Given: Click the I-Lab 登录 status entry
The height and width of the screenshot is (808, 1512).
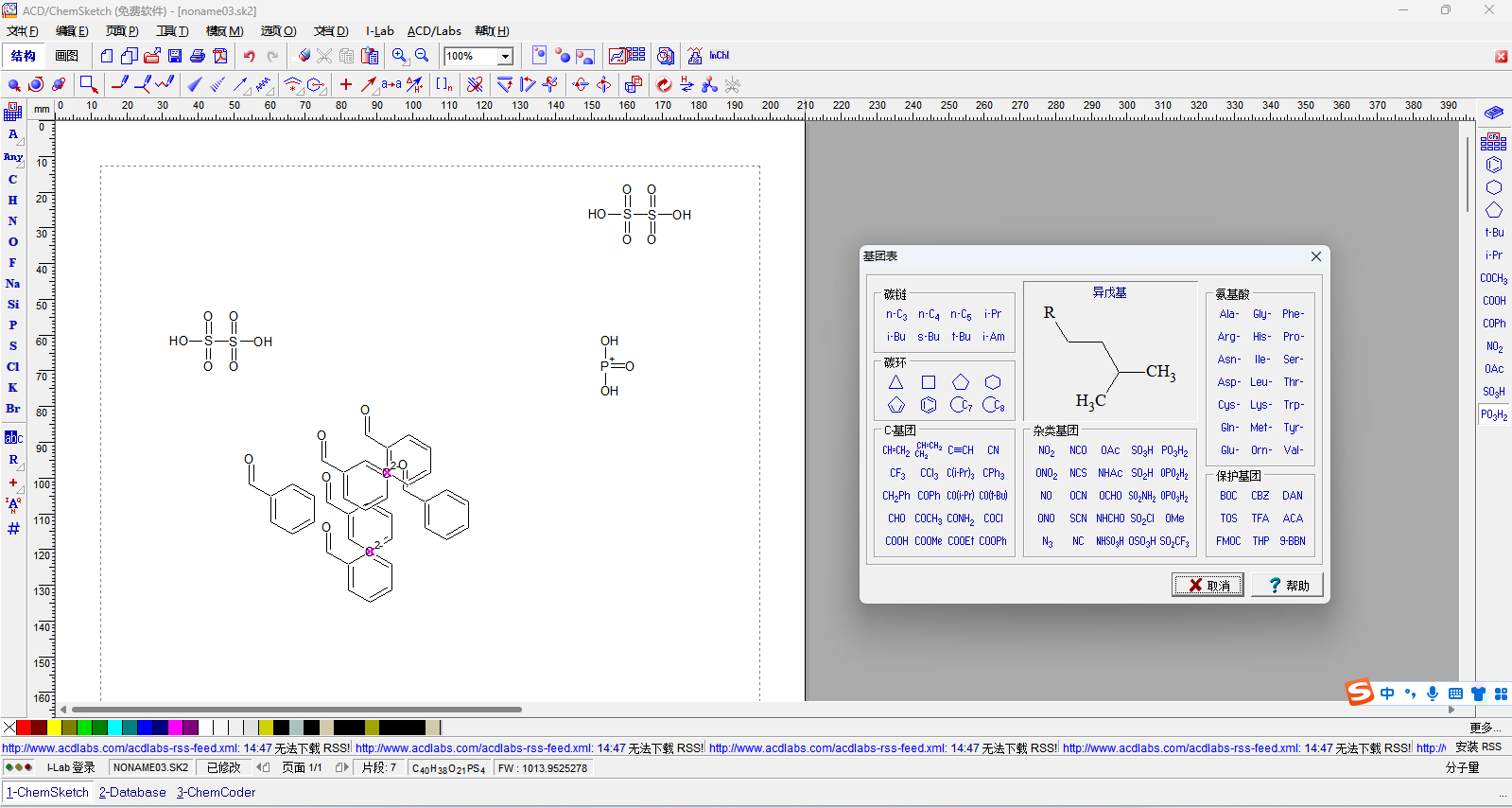Looking at the screenshot, I should (71, 768).
